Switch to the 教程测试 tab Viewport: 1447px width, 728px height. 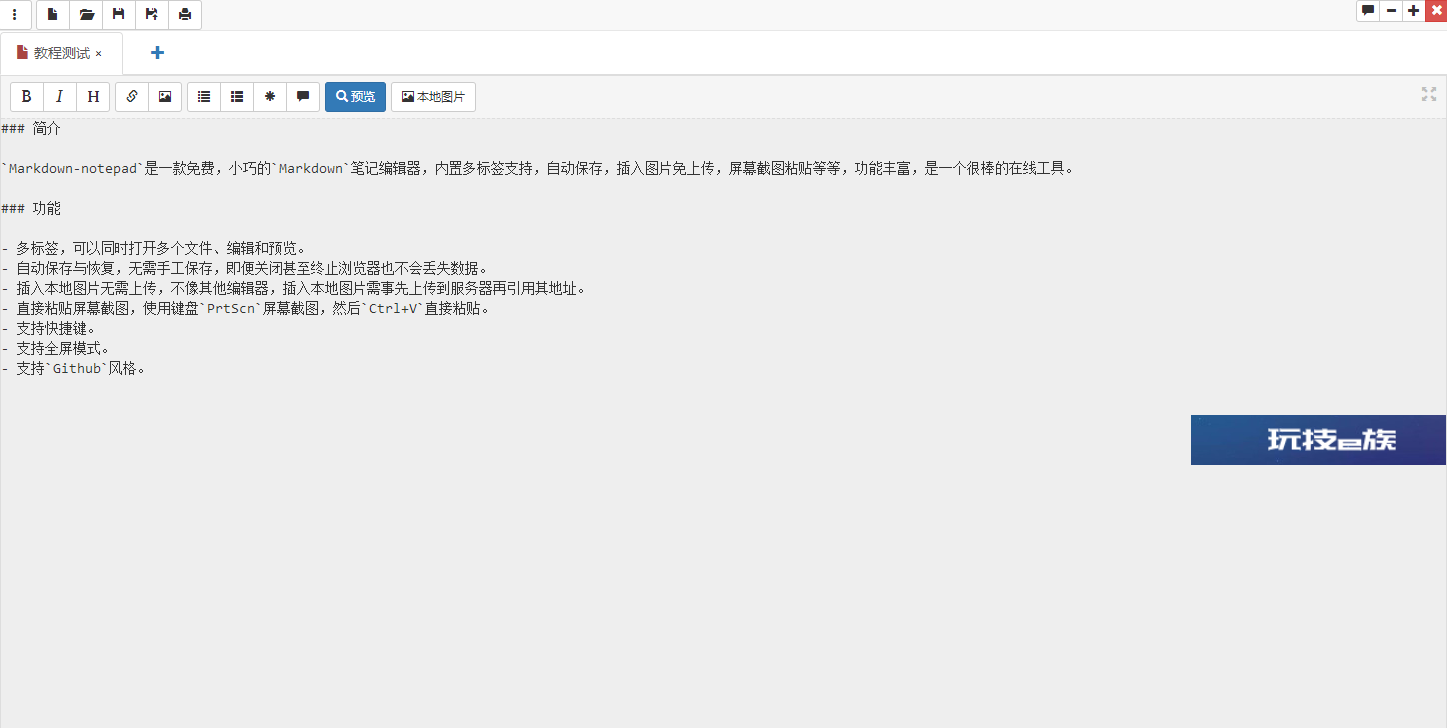[x=61, y=53]
